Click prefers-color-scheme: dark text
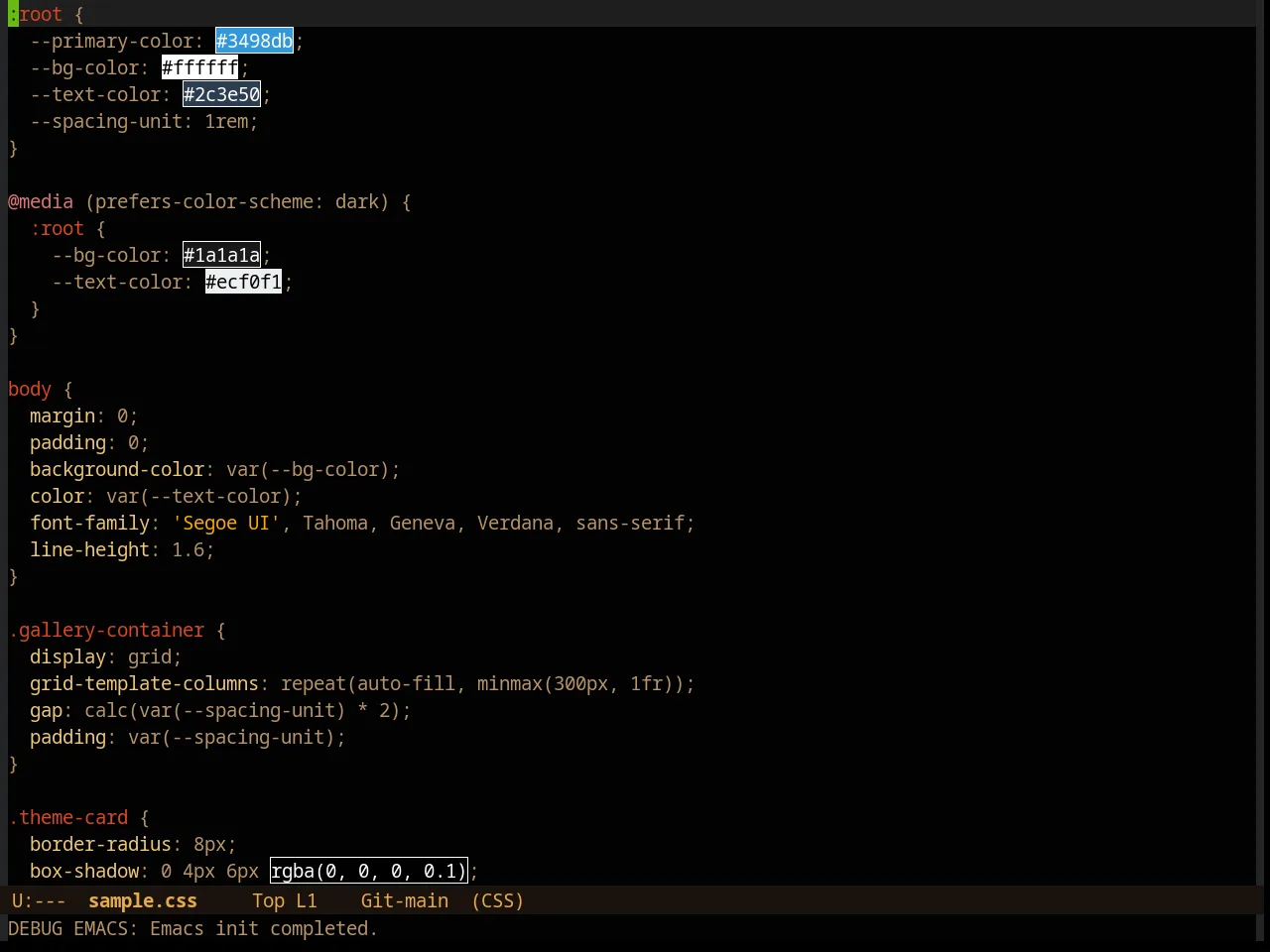Viewport: 1270px width, 952px height. pyautogui.click(x=237, y=201)
